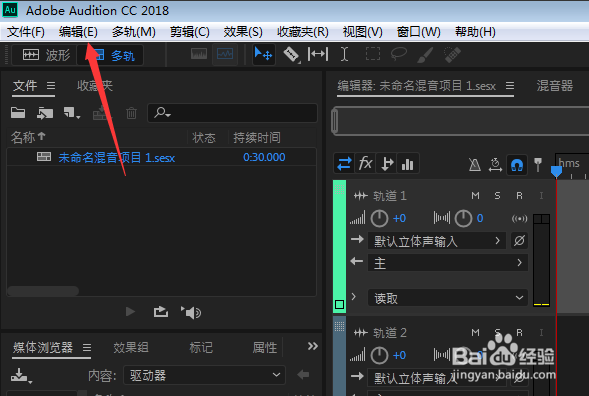Show the spectral frequency display
This screenshot has height=396, width=589.
coord(199,54)
